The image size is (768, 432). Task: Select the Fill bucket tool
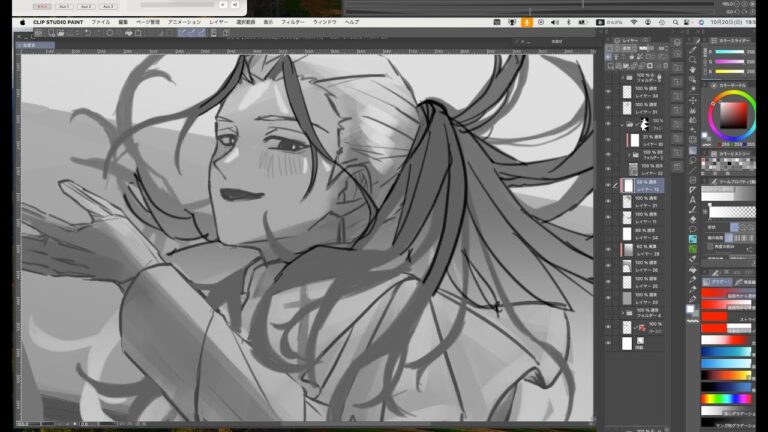(x=693, y=269)
